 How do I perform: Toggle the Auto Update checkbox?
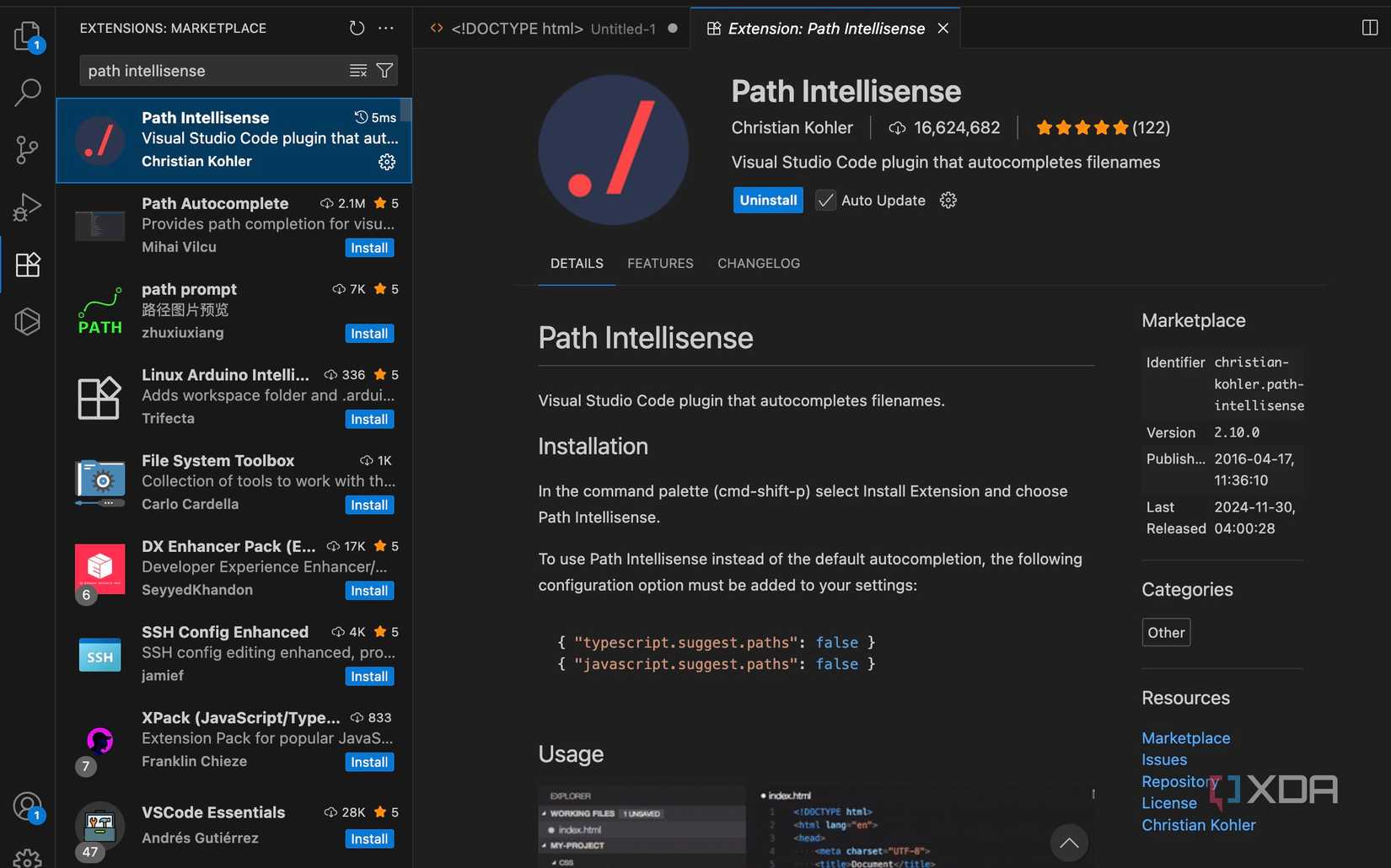[825, 201]
